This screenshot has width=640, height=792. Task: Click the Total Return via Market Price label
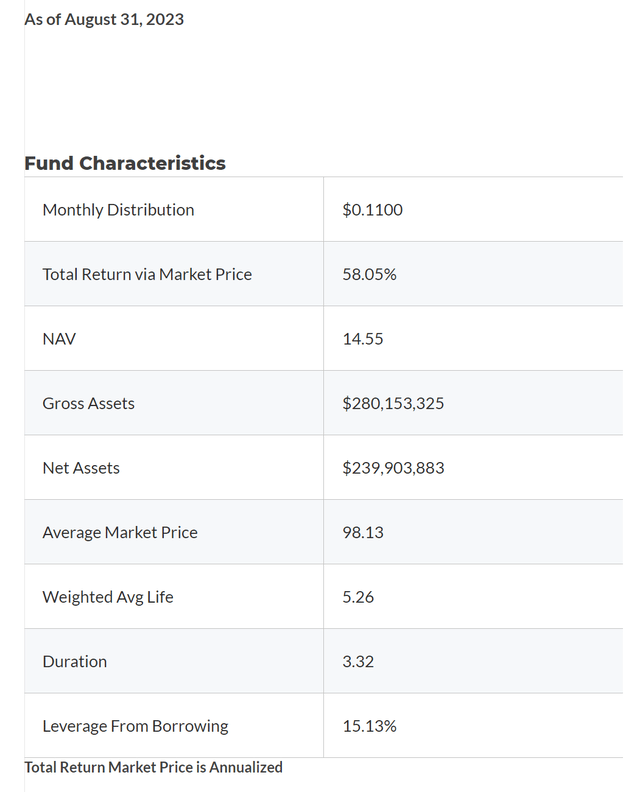[x=147, y=274]
